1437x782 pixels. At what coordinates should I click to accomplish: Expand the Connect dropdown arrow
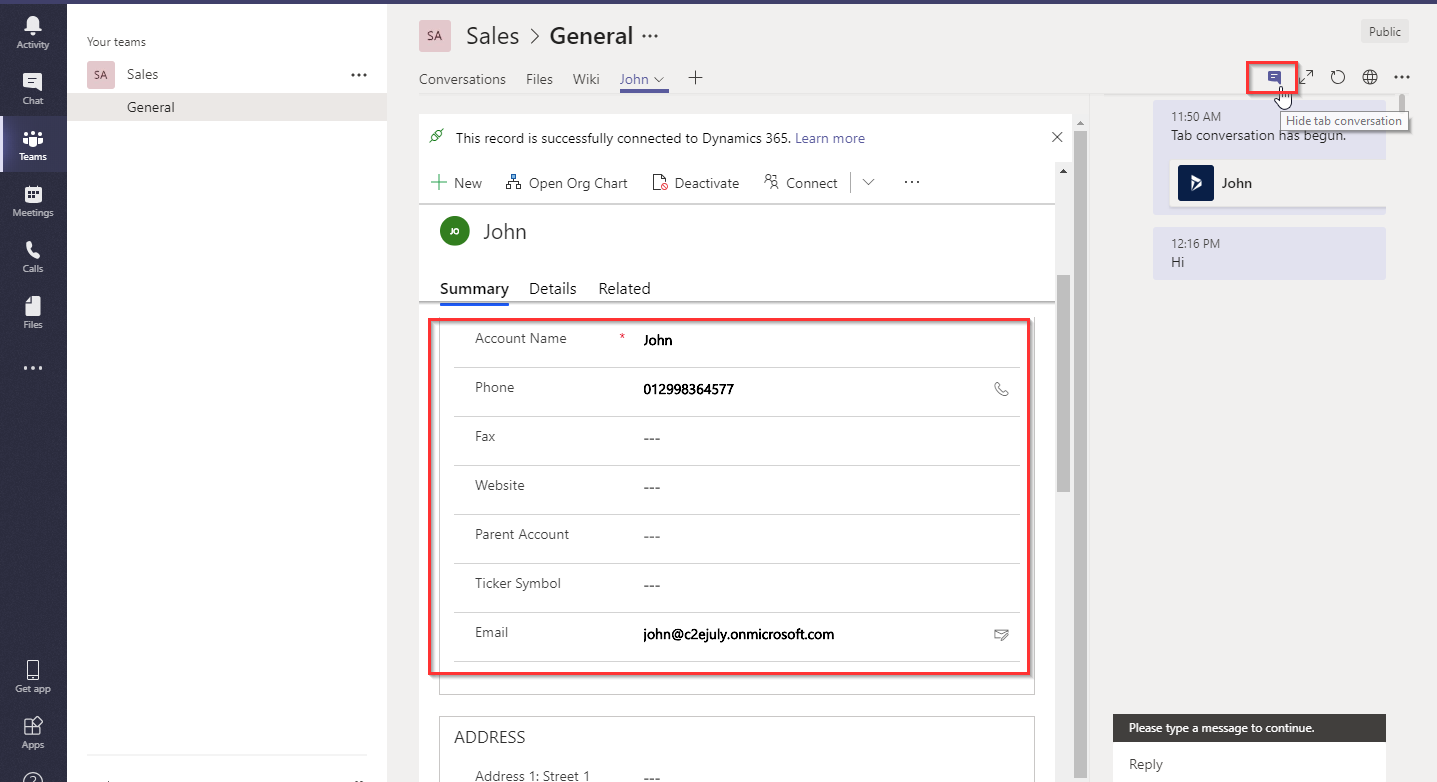coord(868,182)
